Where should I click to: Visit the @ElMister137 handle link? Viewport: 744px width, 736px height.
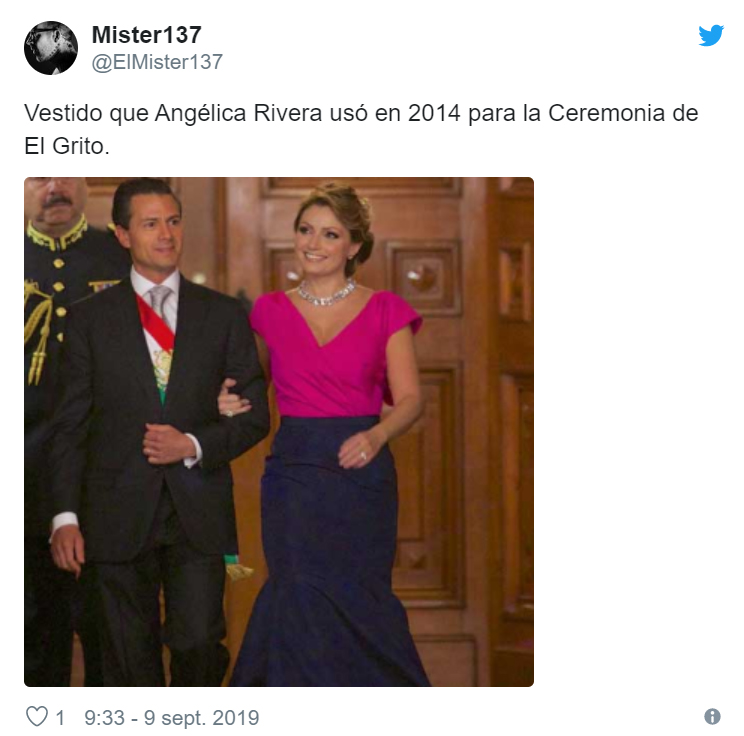pos(157,62)
